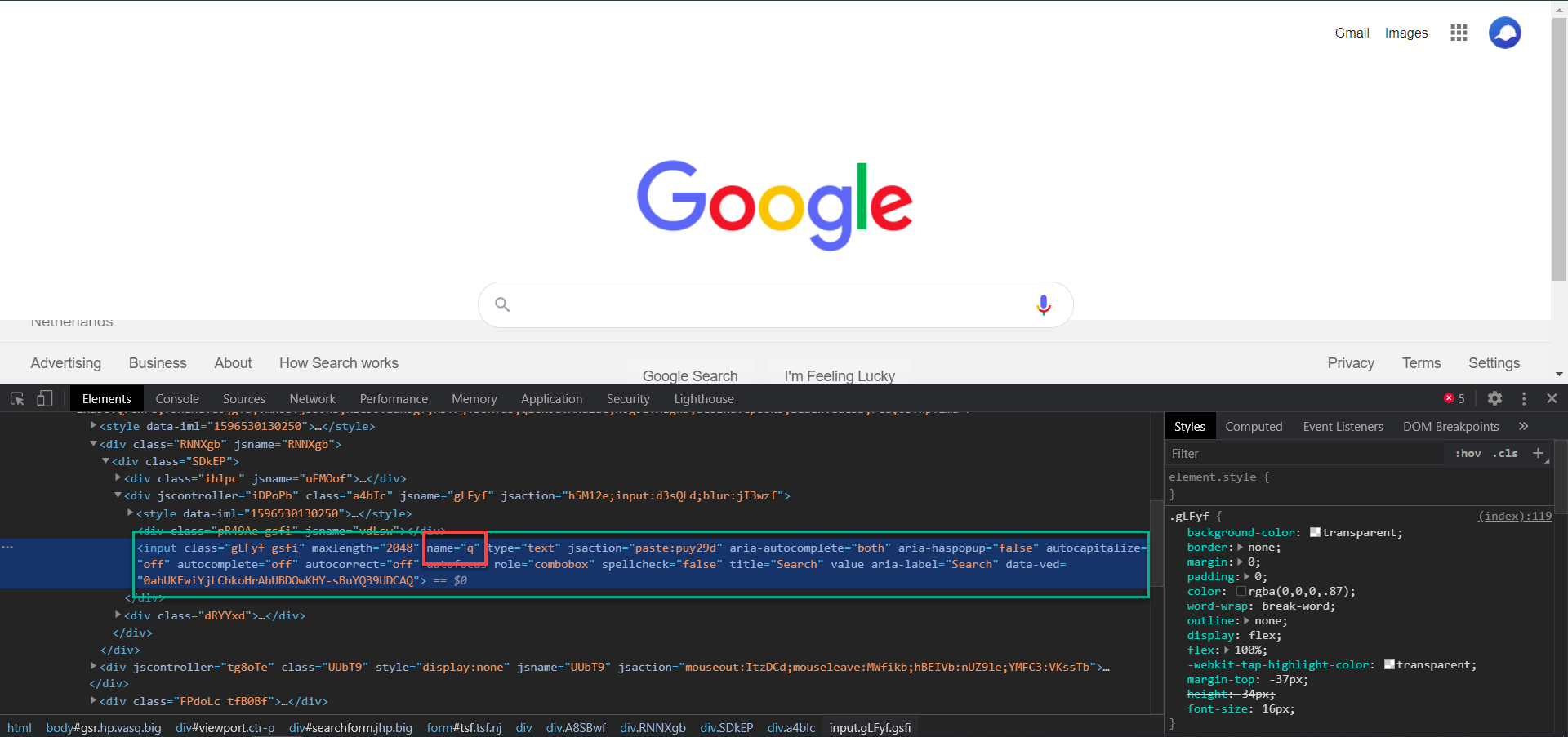Open the Google logo image

[774, 204]
